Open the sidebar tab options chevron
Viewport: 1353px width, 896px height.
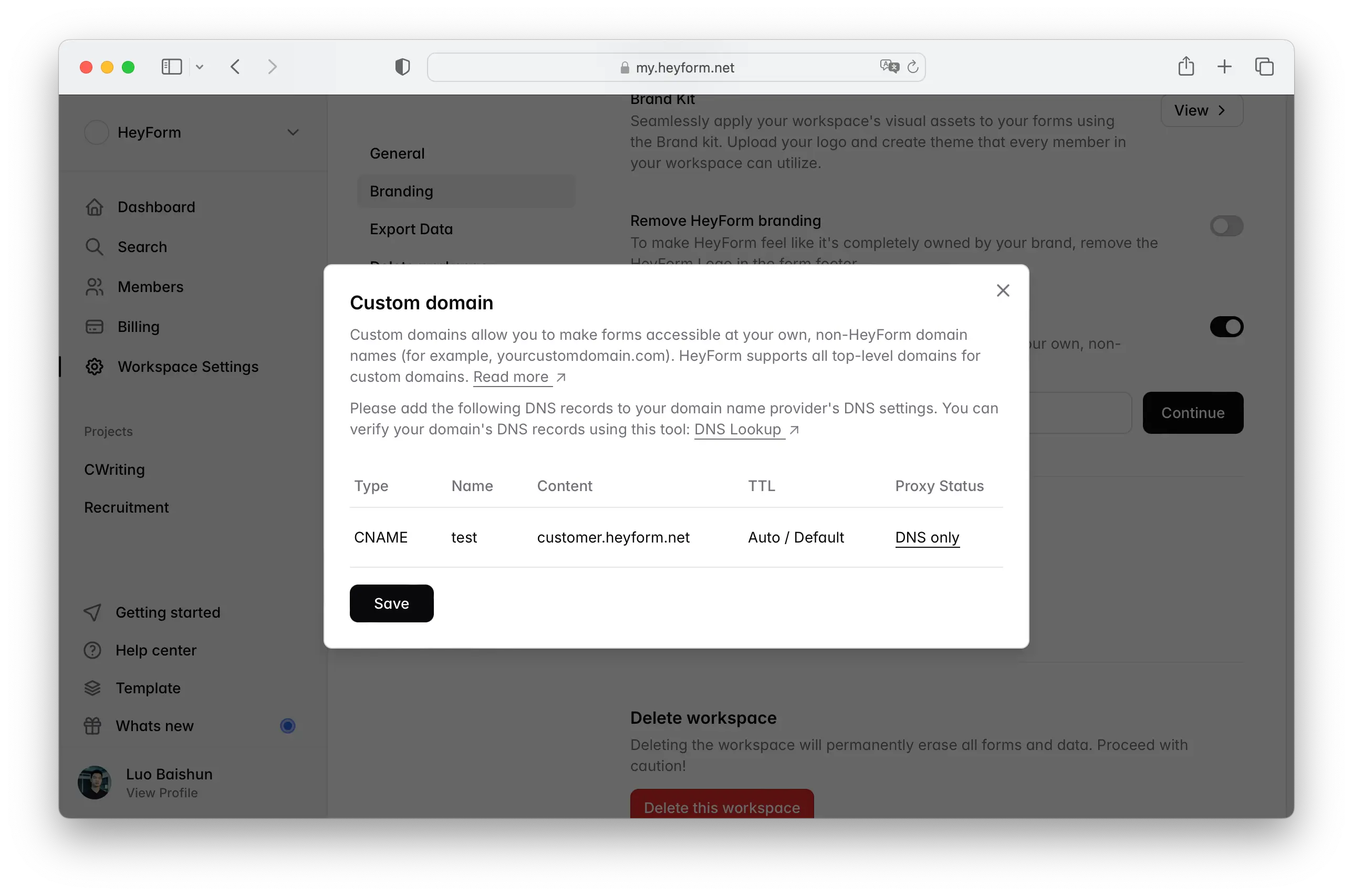point(200,67)
